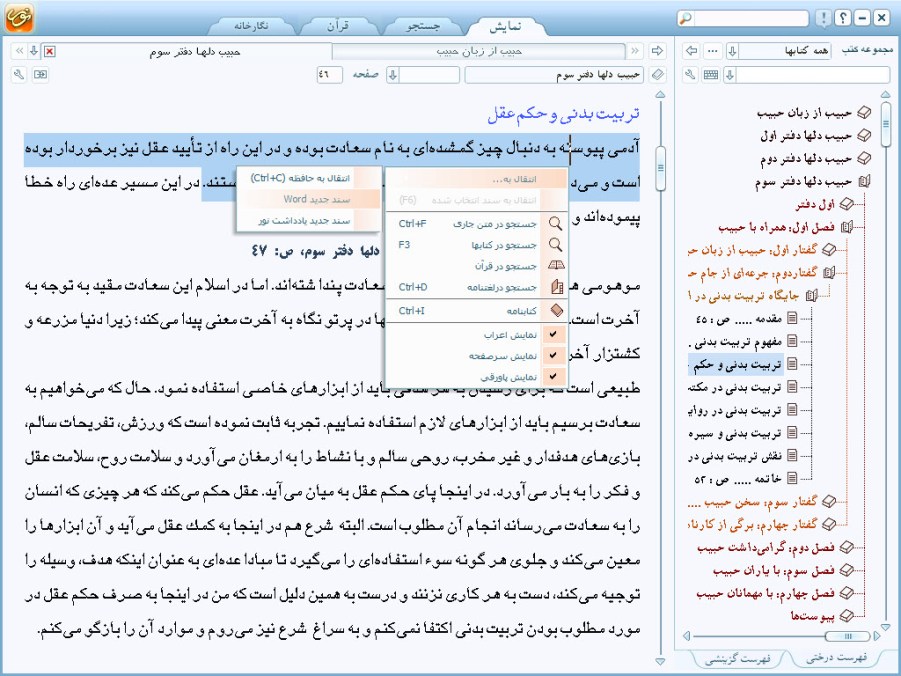Click the down arrow below the text scrollbar
Viewport: 901px width, 676px height.
[x=660, y=662]
